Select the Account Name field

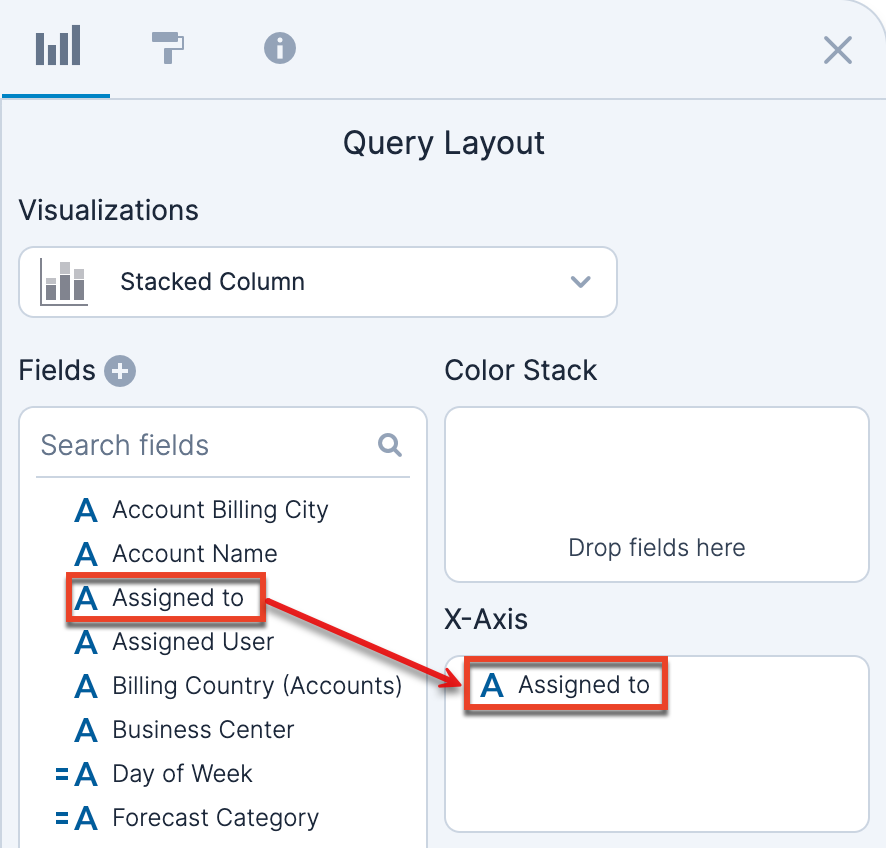(x=195, y=554)
